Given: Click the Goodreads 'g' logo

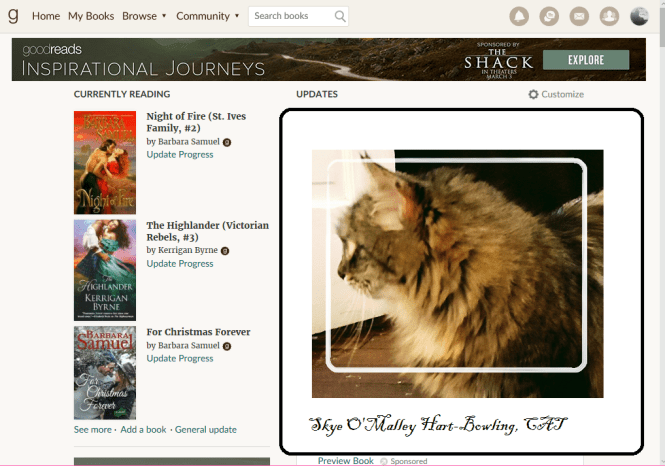Looking at the screenshot, I should pyautogui.click(x=13, y=15).
